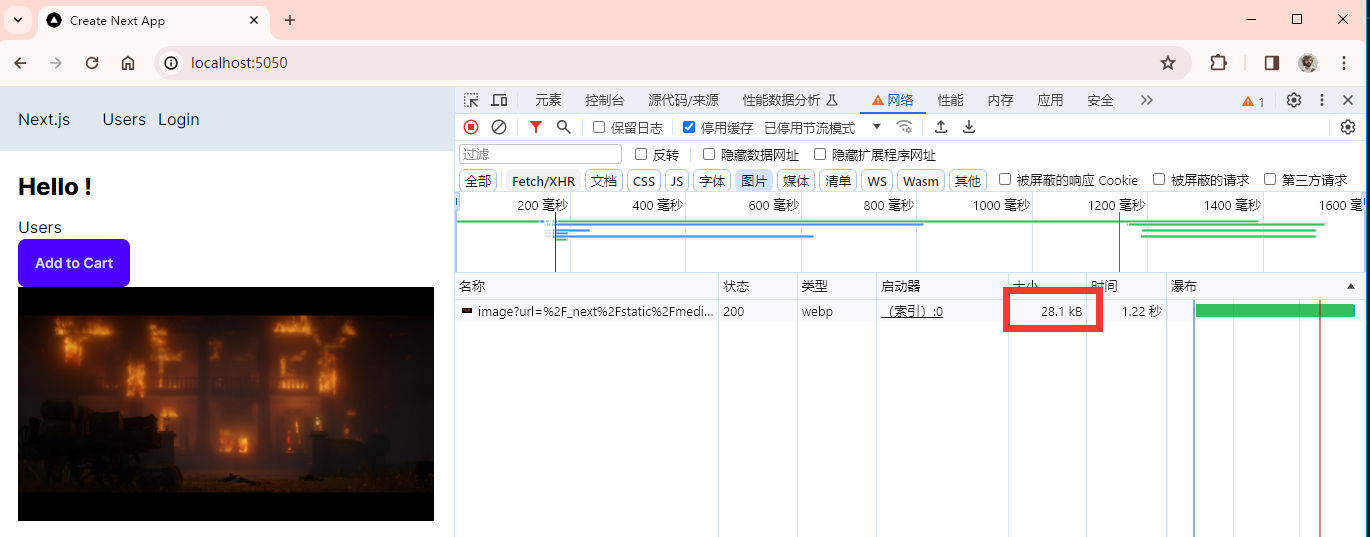Open the Chrome profile avatar
The width and height of the screenshot is (1370, 537).
click(1308, 63)
